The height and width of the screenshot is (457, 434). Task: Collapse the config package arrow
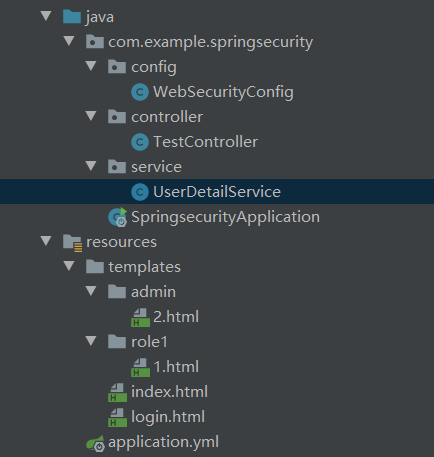click(91, 66)
